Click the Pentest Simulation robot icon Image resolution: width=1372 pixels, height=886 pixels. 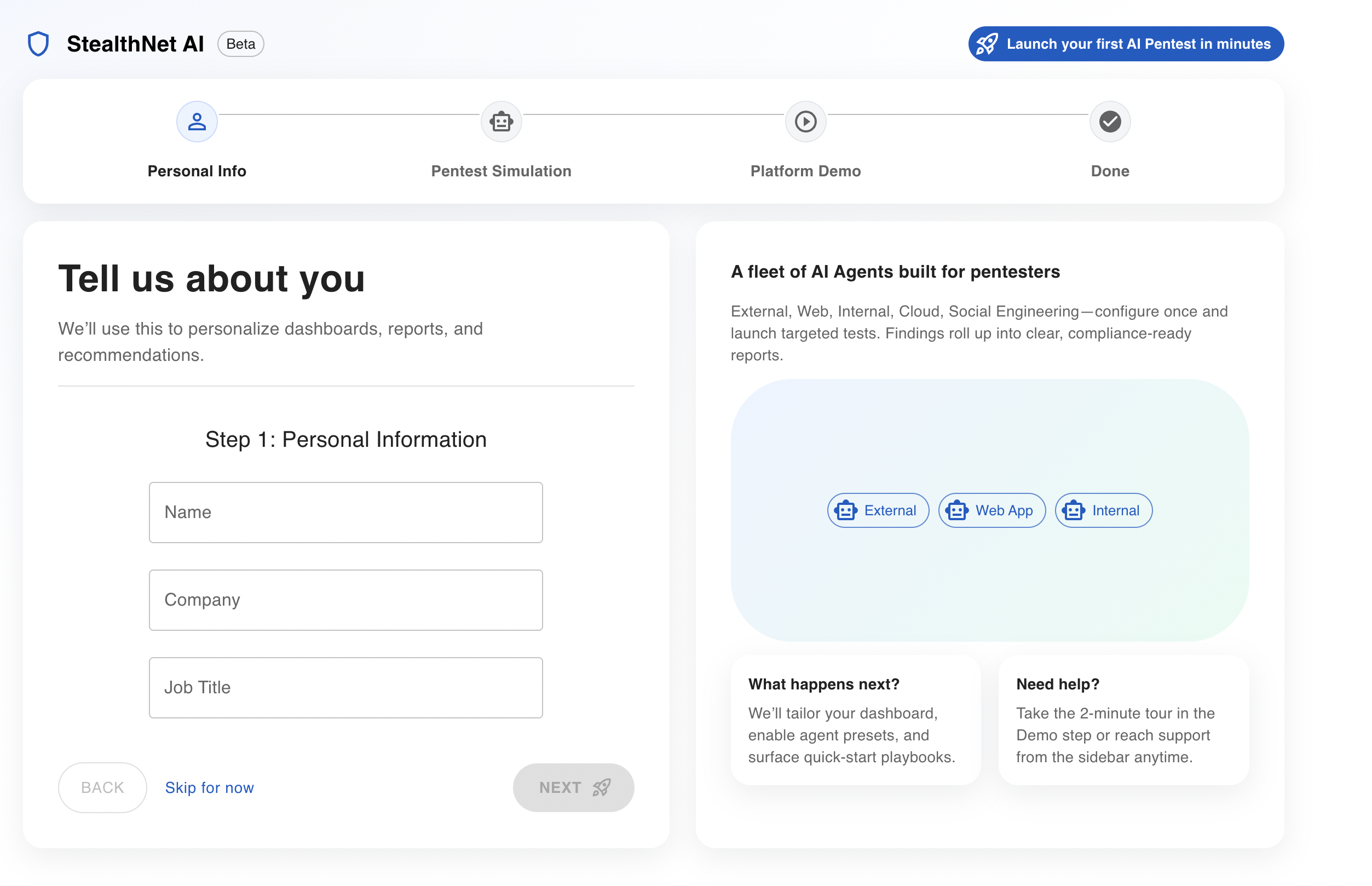[x=501, y=122]
